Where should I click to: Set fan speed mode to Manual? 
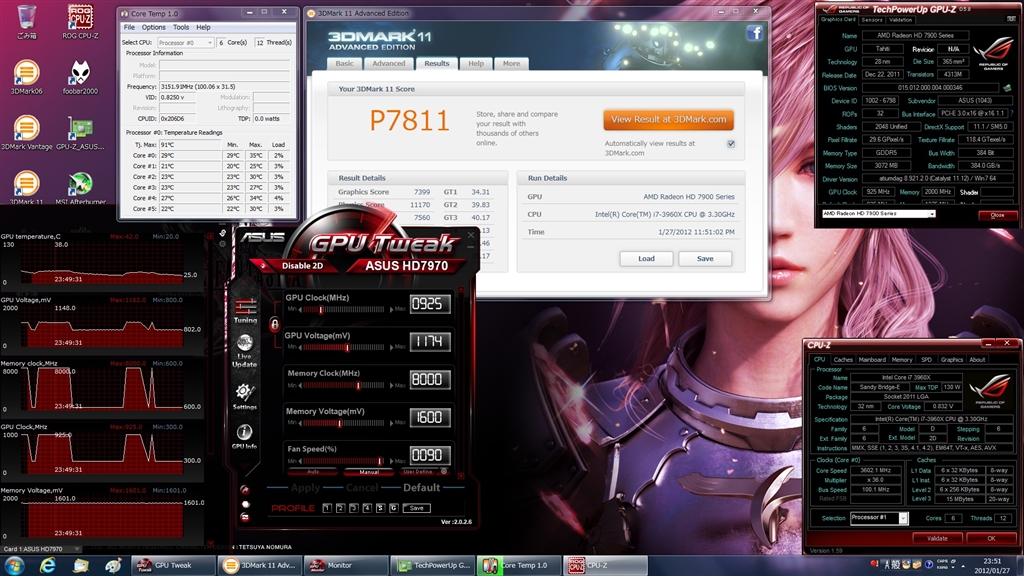[x=369, y=472]
